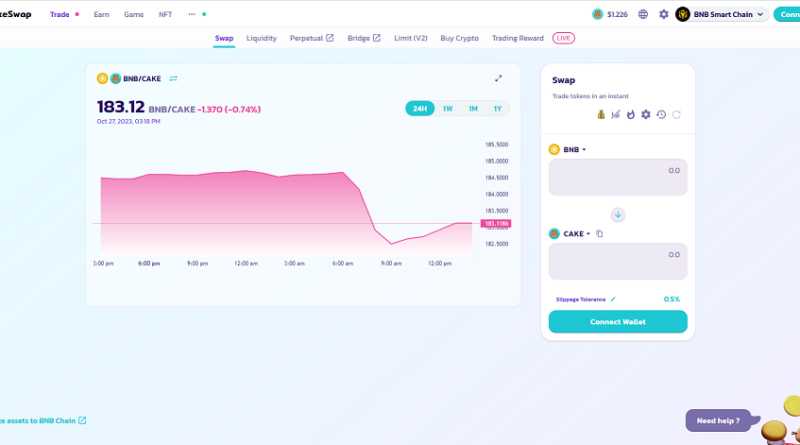
Task: Click the swap chart pair direction icon
Action: coord(173,78)
